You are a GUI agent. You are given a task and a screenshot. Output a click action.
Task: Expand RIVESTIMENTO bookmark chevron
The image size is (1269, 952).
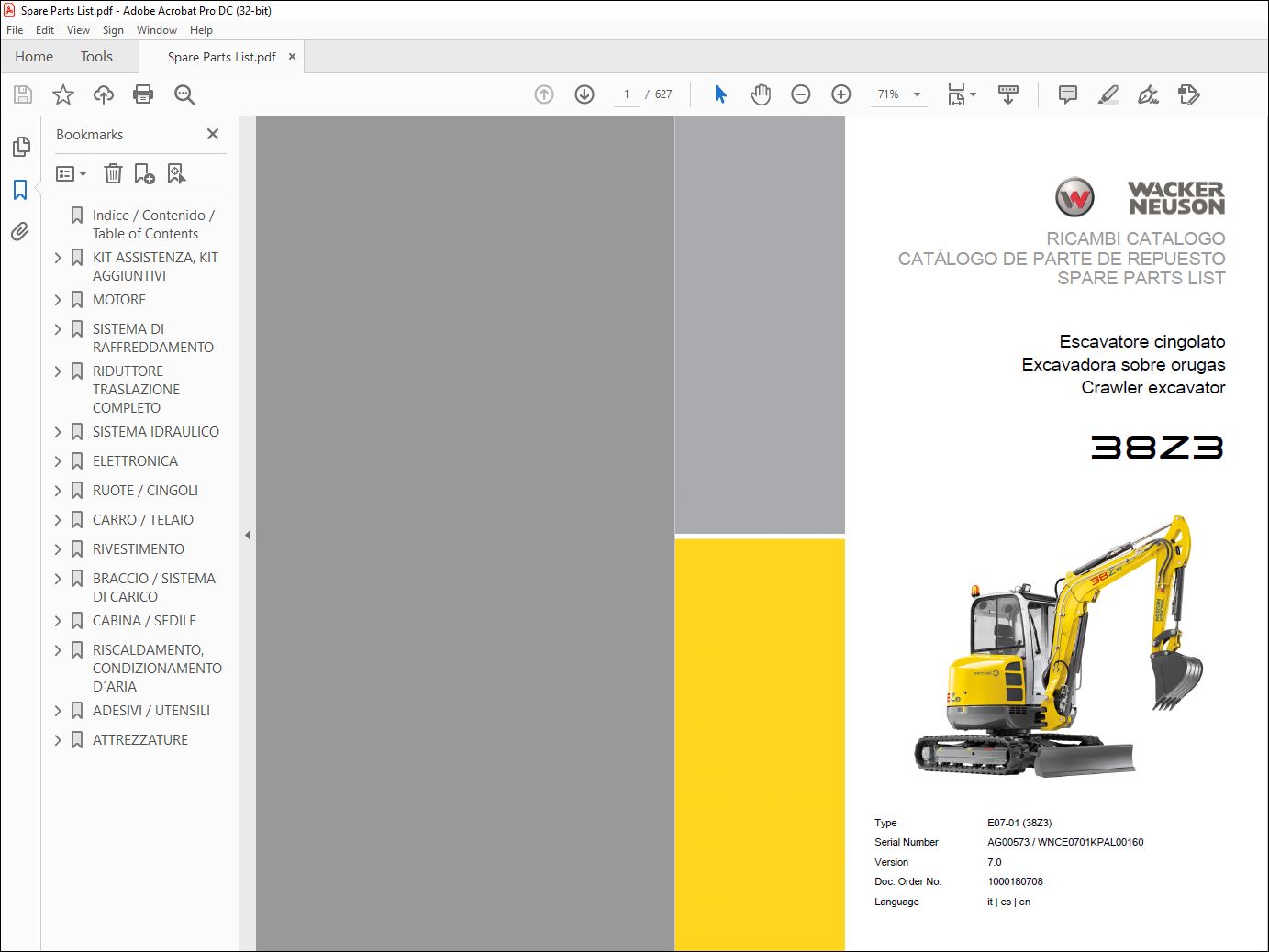pyautogui.click(x=58, y=549)
